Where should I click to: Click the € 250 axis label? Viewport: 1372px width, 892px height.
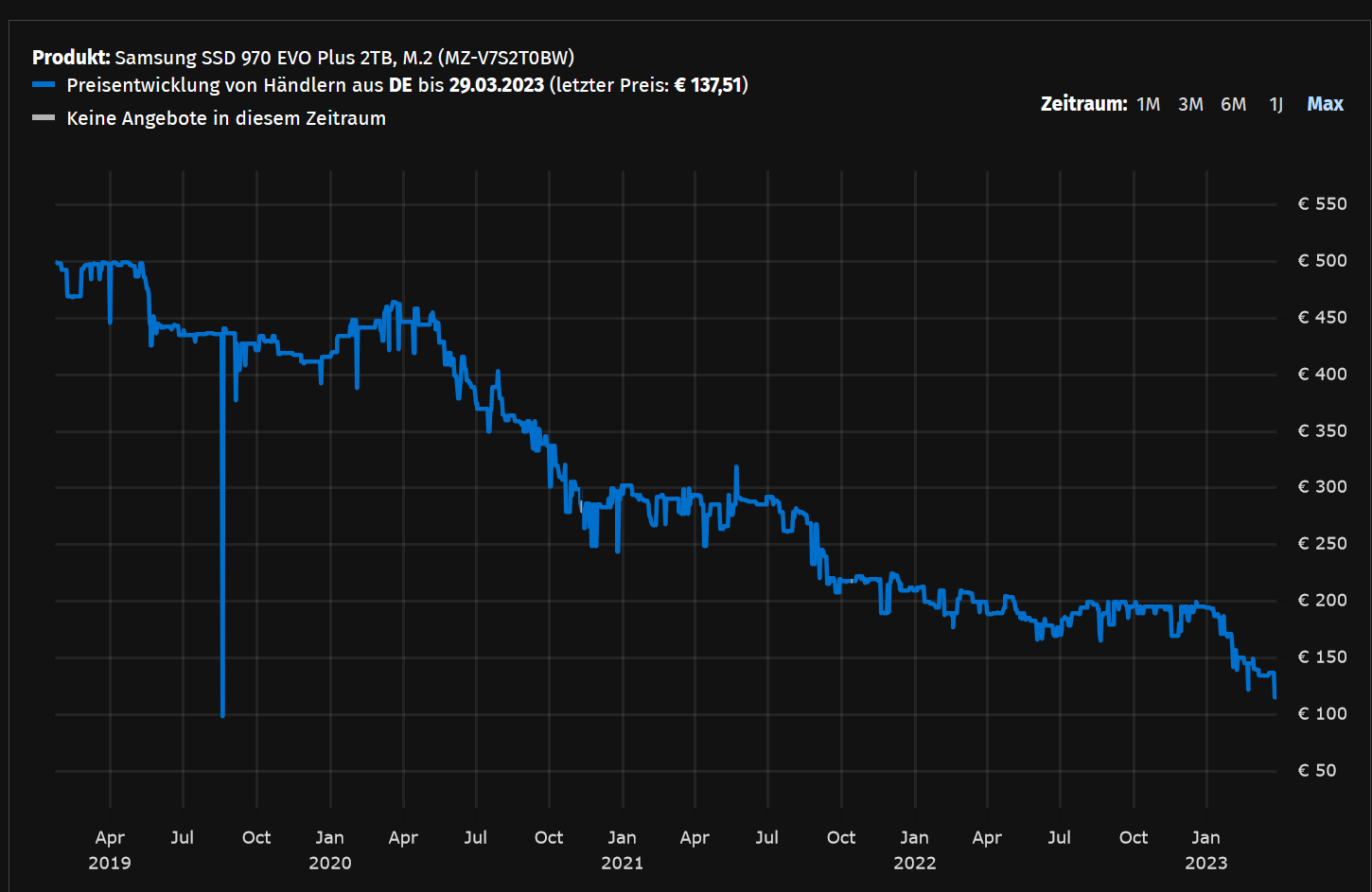1322,544
